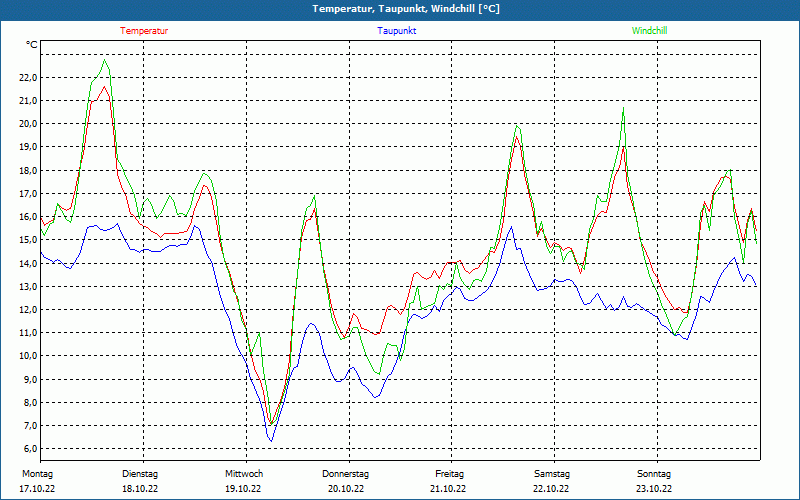800x500 pixels.
Task: Select the 15,0 y-axis value
Action: [29, 240]
